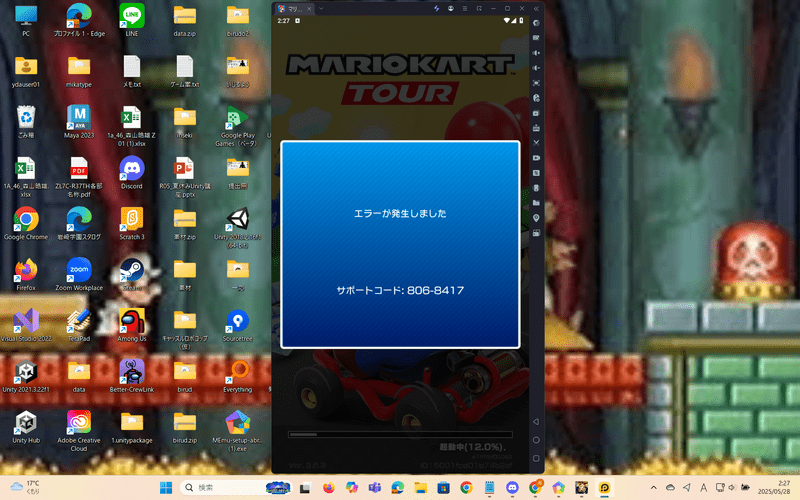Select the Google Play Games desktop shortcut
The height and width of the screenshot is (500, 800).
(x=238, y=127)
